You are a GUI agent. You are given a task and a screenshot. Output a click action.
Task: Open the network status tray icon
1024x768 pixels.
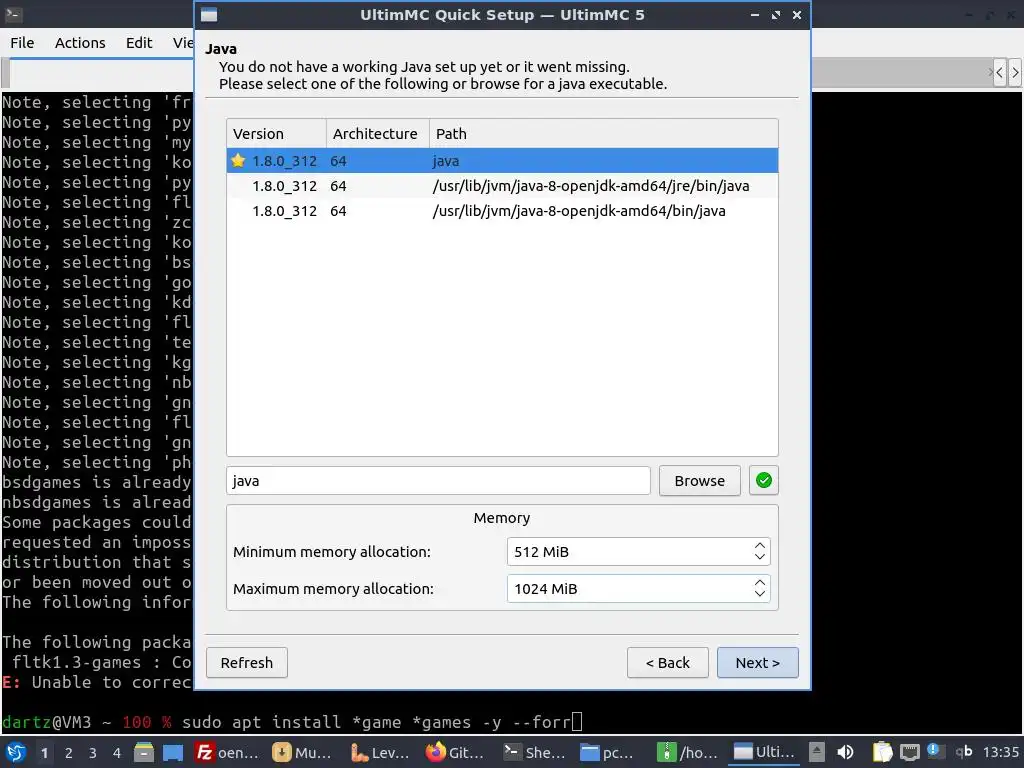[909, 753]
